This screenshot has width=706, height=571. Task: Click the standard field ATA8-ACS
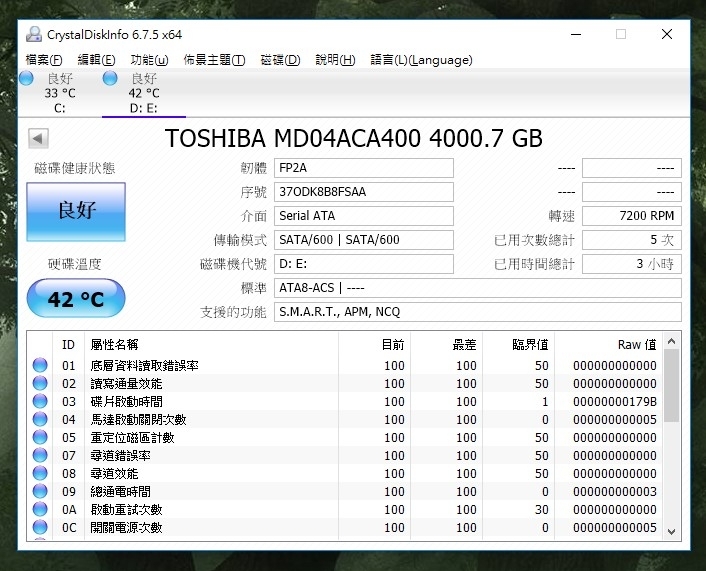click(x=478, y=288)
